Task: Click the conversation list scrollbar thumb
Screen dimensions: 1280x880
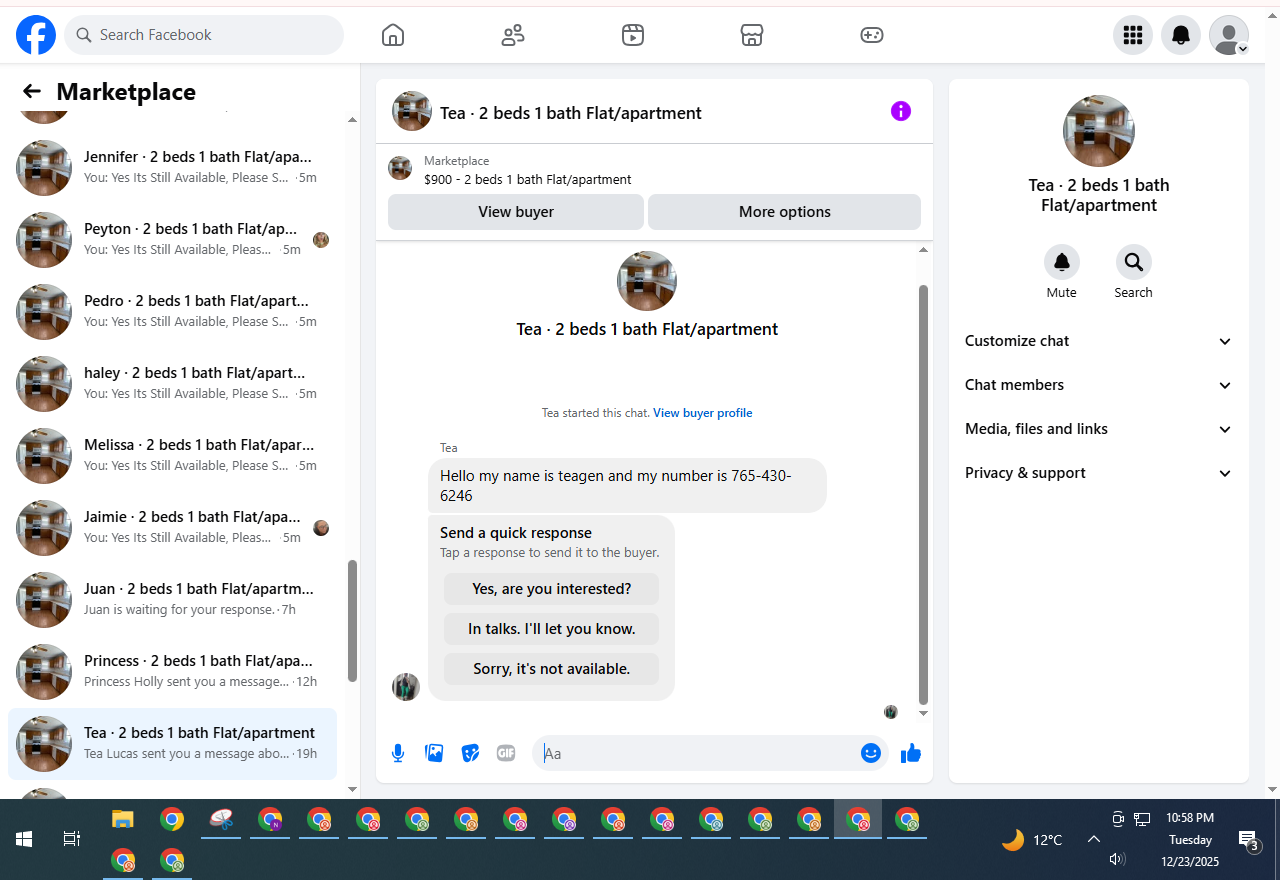Action: (x=352, y=621)
